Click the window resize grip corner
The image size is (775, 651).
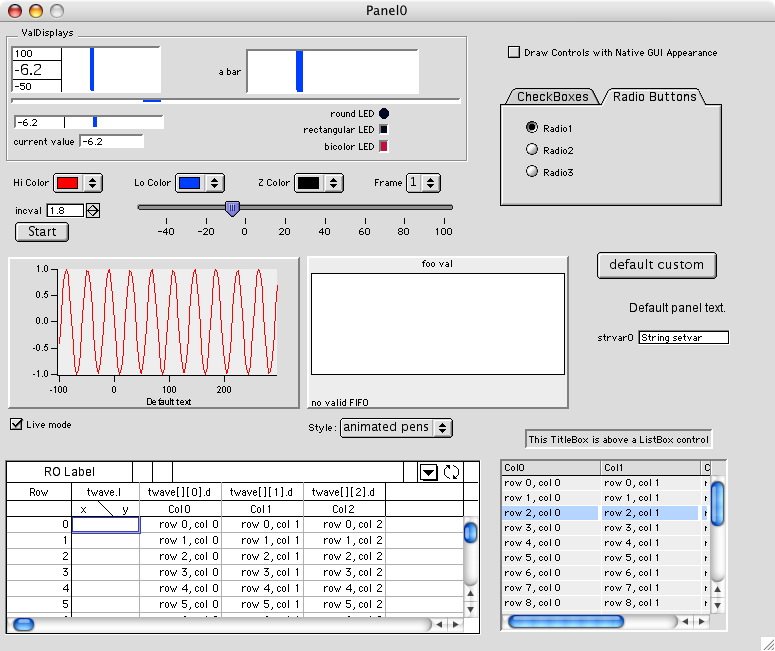768,644
